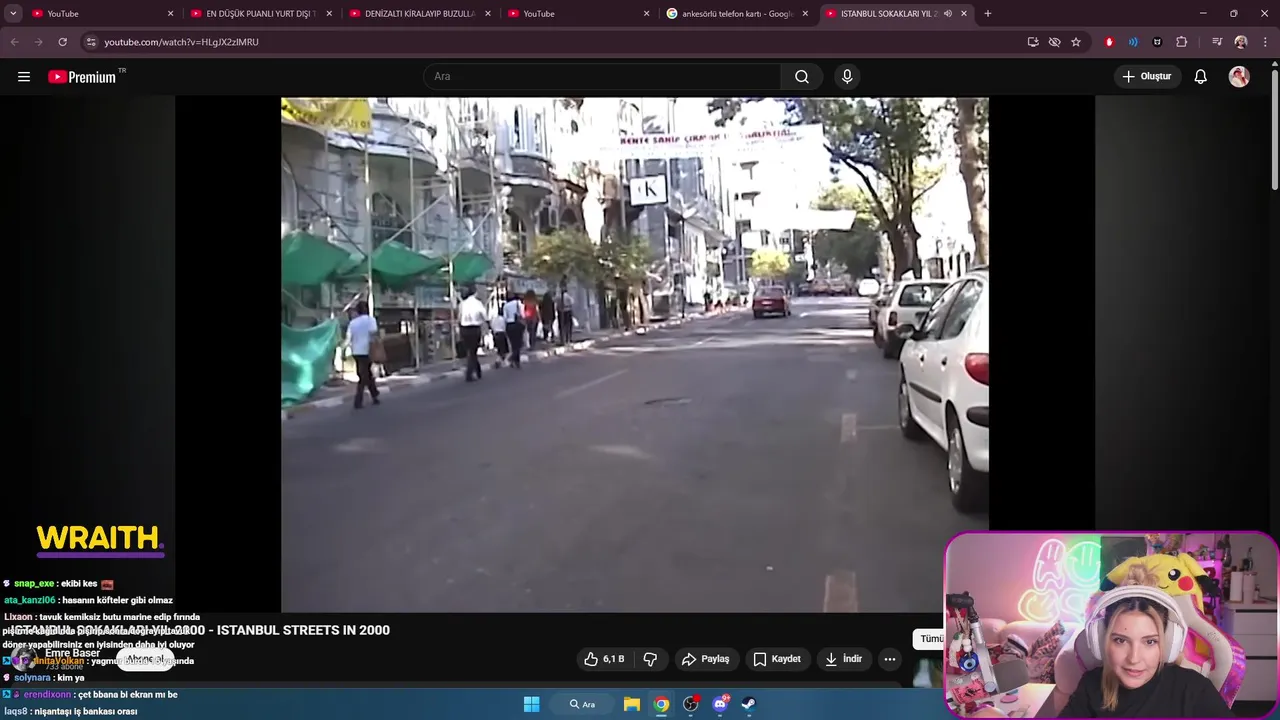Open the YouTube hamburger guide menu

pos(24,77)
